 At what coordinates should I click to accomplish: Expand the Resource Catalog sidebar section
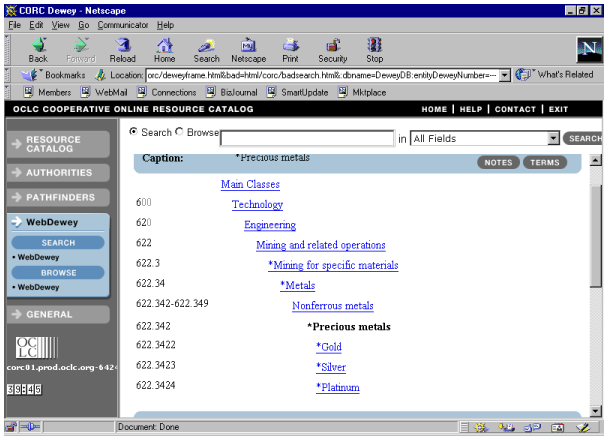pos(58,144)
